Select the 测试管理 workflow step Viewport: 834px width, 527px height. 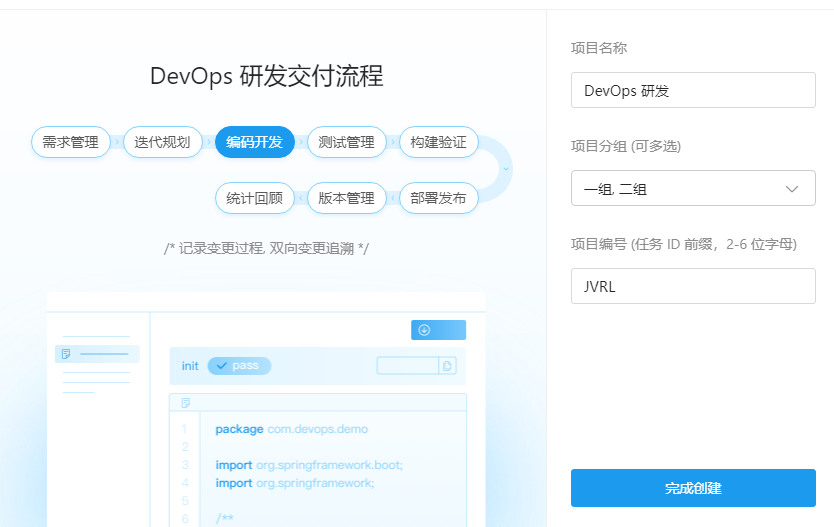point(347,142)
